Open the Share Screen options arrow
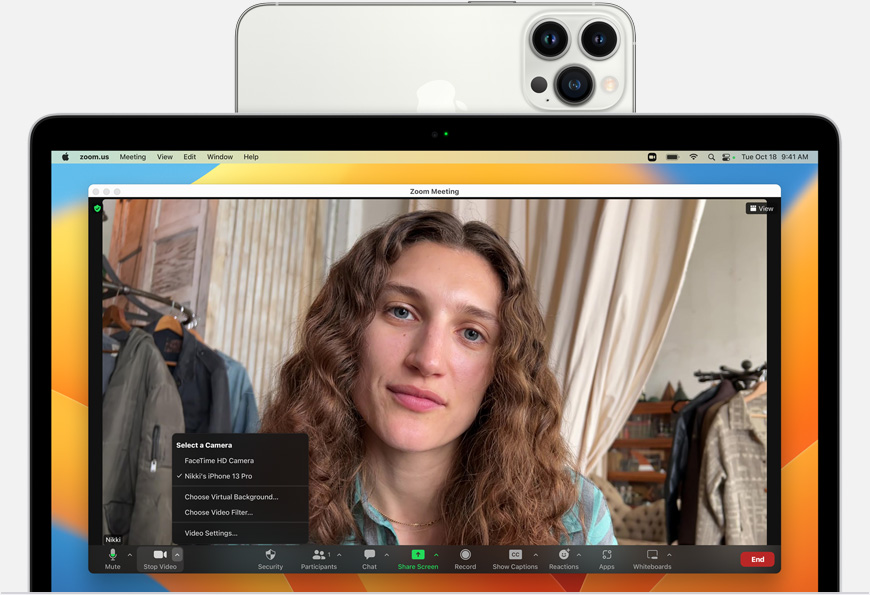 pyautogui.click(x=436, y=555)
